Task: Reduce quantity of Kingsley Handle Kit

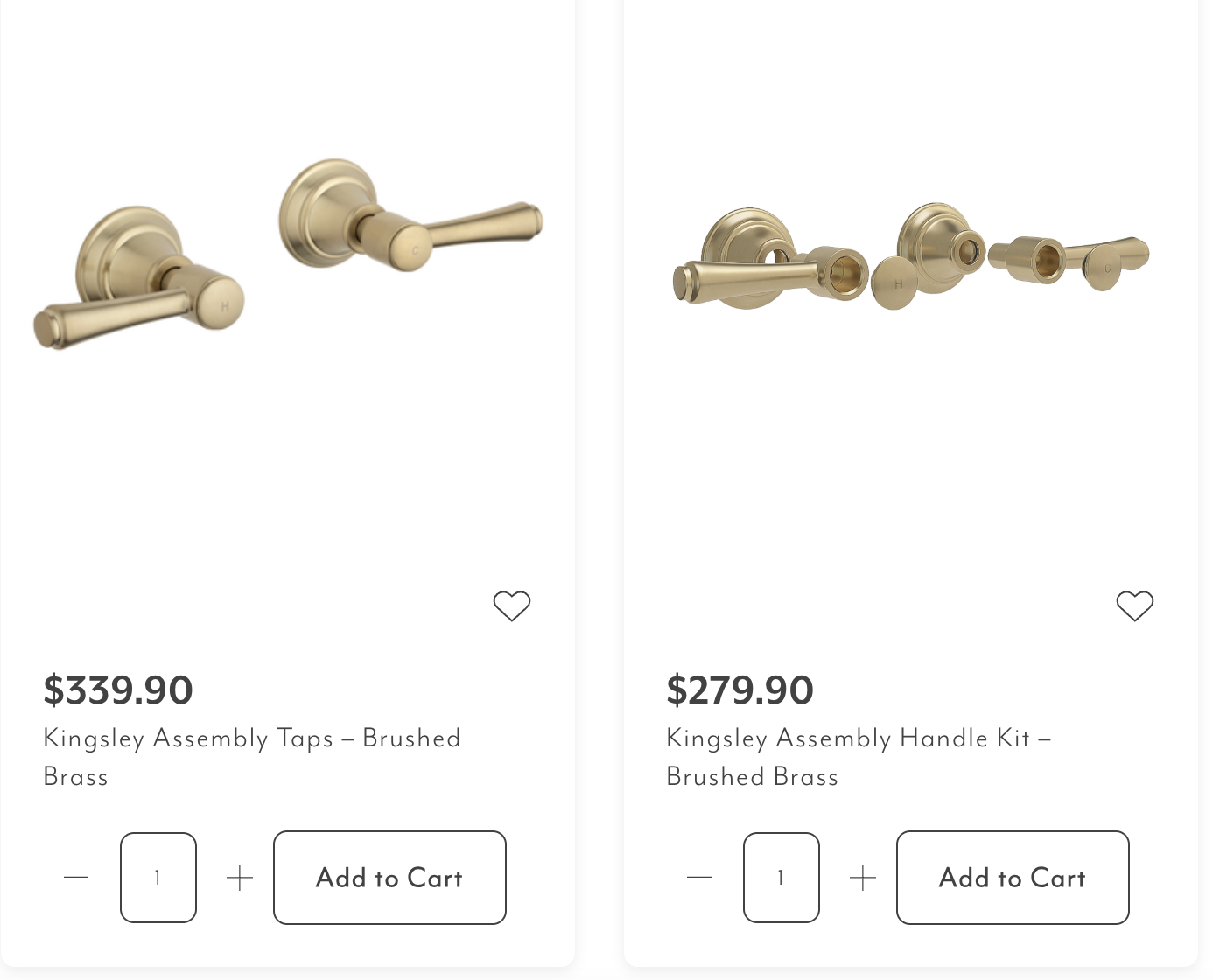Action: tap(699, 877)
